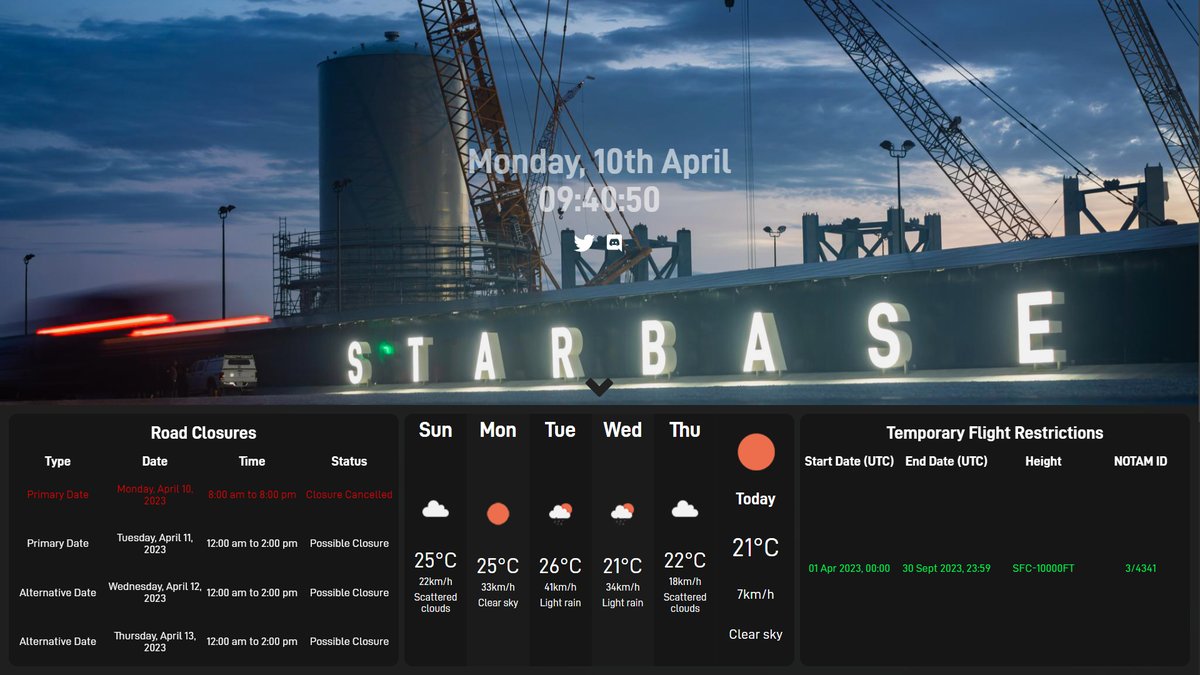Select the Wednesday, April 12, 2023 date cell

pyautogui.click(x=155, y=592)
